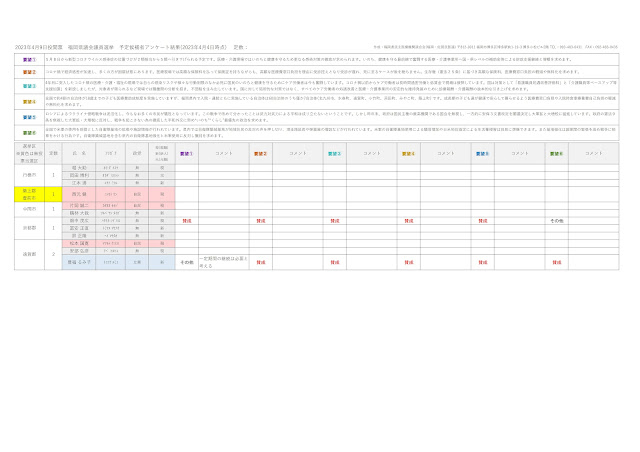This screenshot has height=452, width=640.
Task: Click the blue highlighted candidate name cell
Action: click(x=79, y=263)
